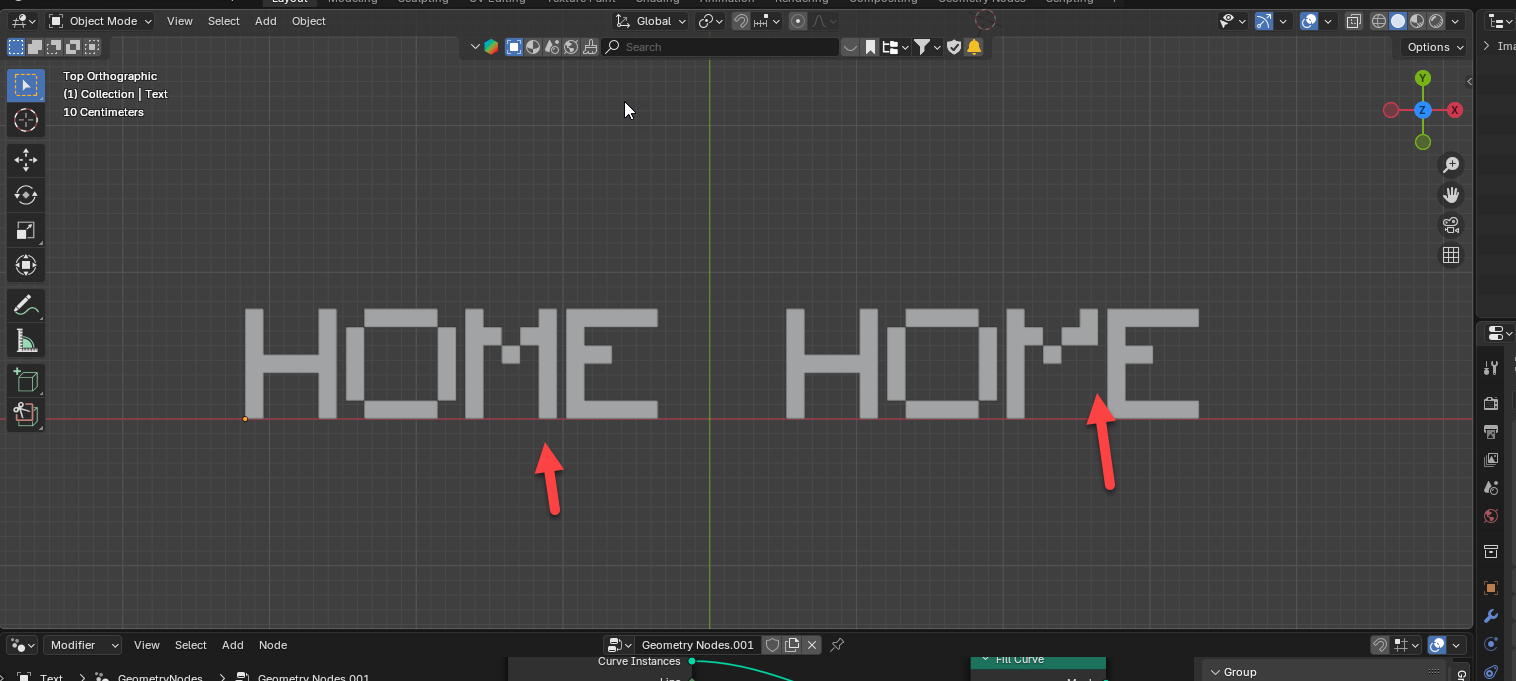Open the Node menu in node editor
The width and height of the screenshot is (1516, 681).
[273, 645]
